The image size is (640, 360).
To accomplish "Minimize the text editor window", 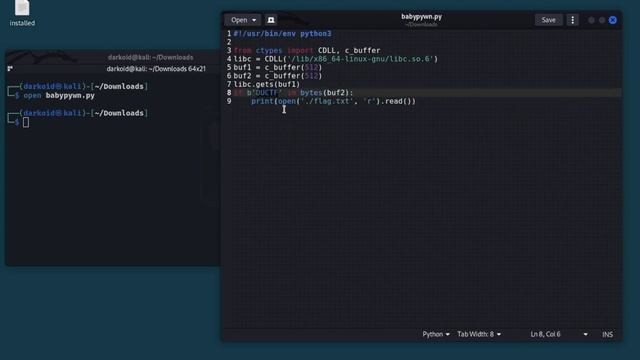I will (x=591, y=20).
